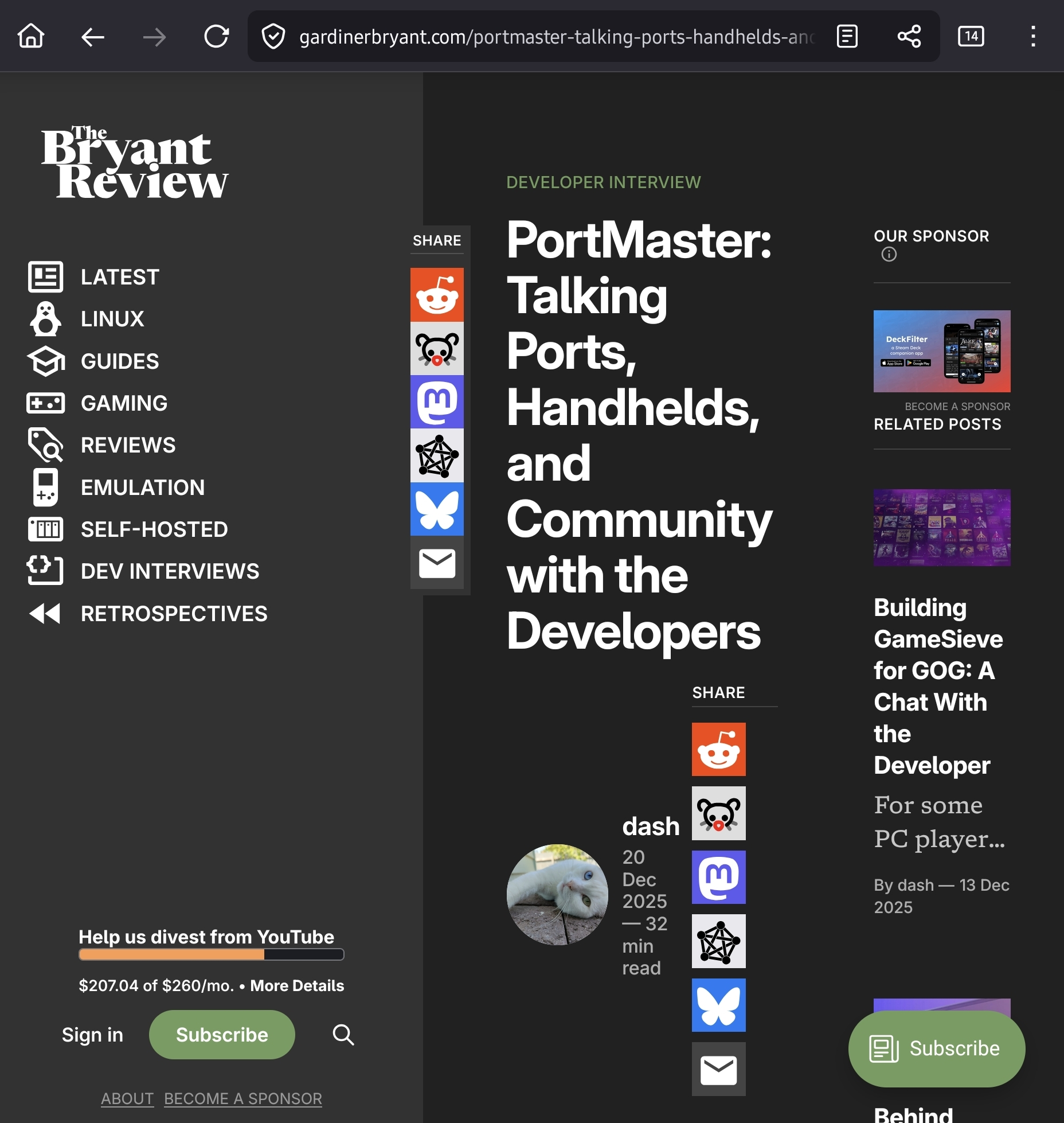Click the '$207.04 of $260/mo.' amount

pos(157,985)
